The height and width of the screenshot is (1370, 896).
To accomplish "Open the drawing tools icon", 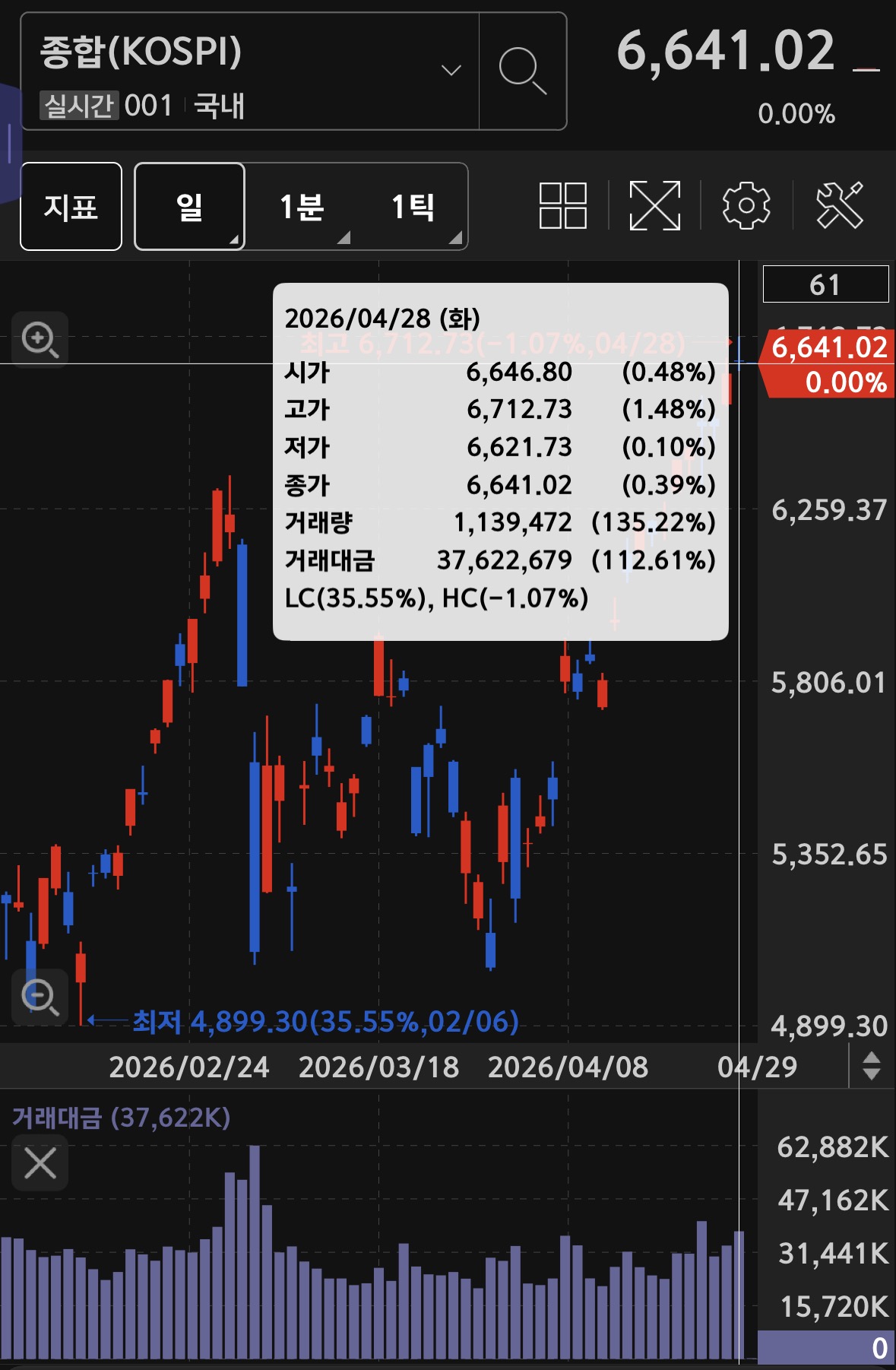I will click(x=840, y=205).
